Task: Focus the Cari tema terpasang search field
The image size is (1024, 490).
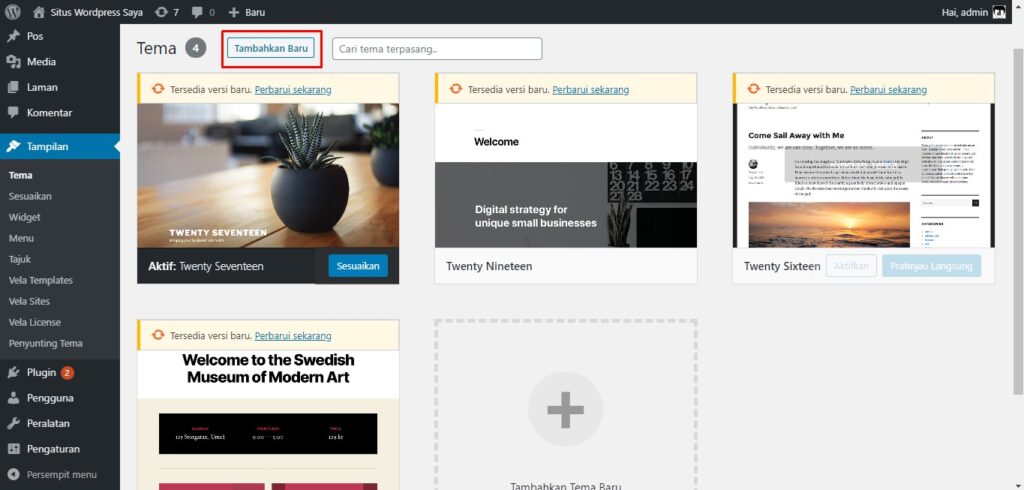Action: 437,48
